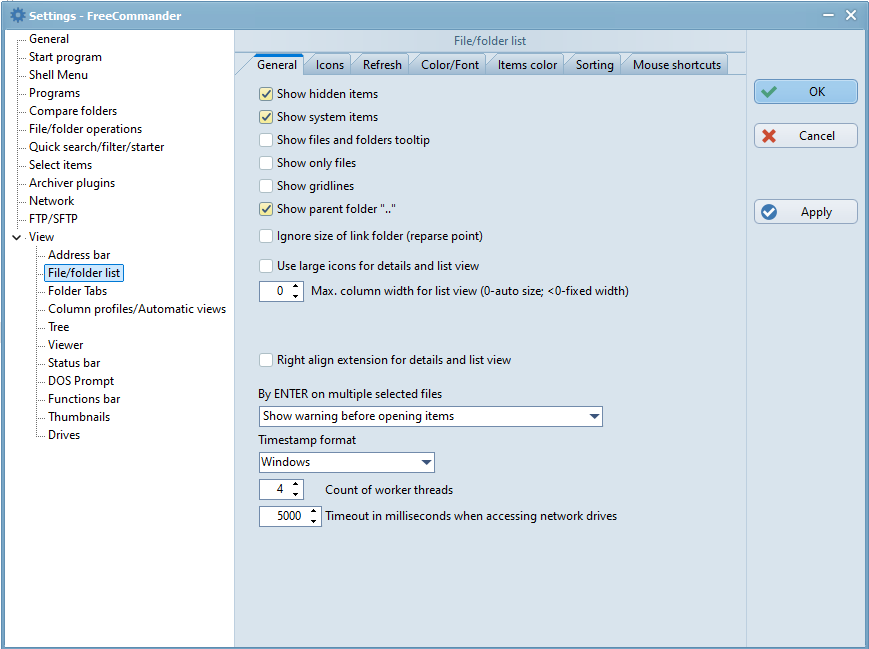Open File/folder operations settings
Screen dimensions: 869x649
pyautogui.click(x=85, y=129)
